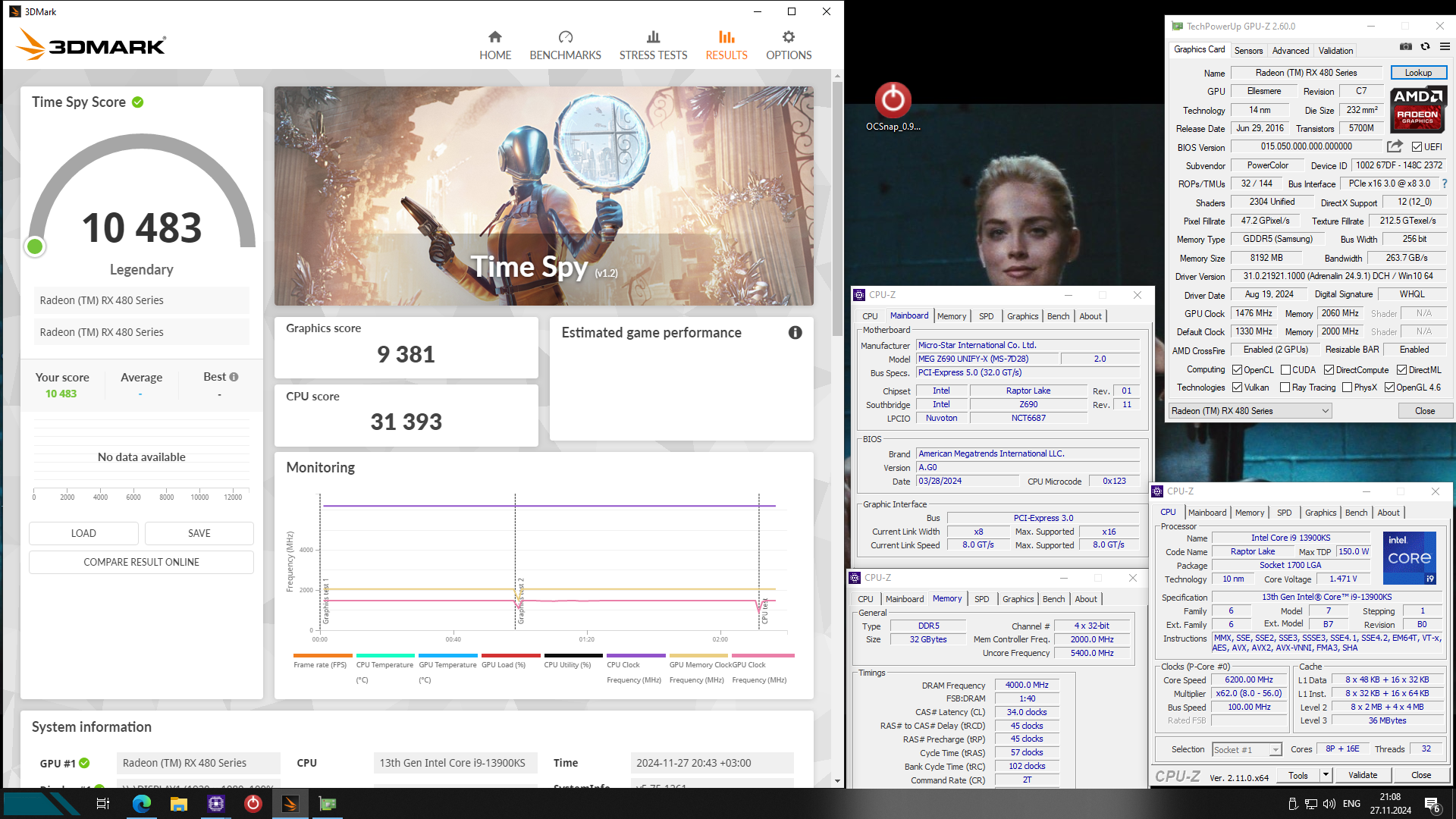Click the info icon on Estimated game performance
This screenshot has height=819, width=1456.
pyautogui.click(x=795, y=332)
